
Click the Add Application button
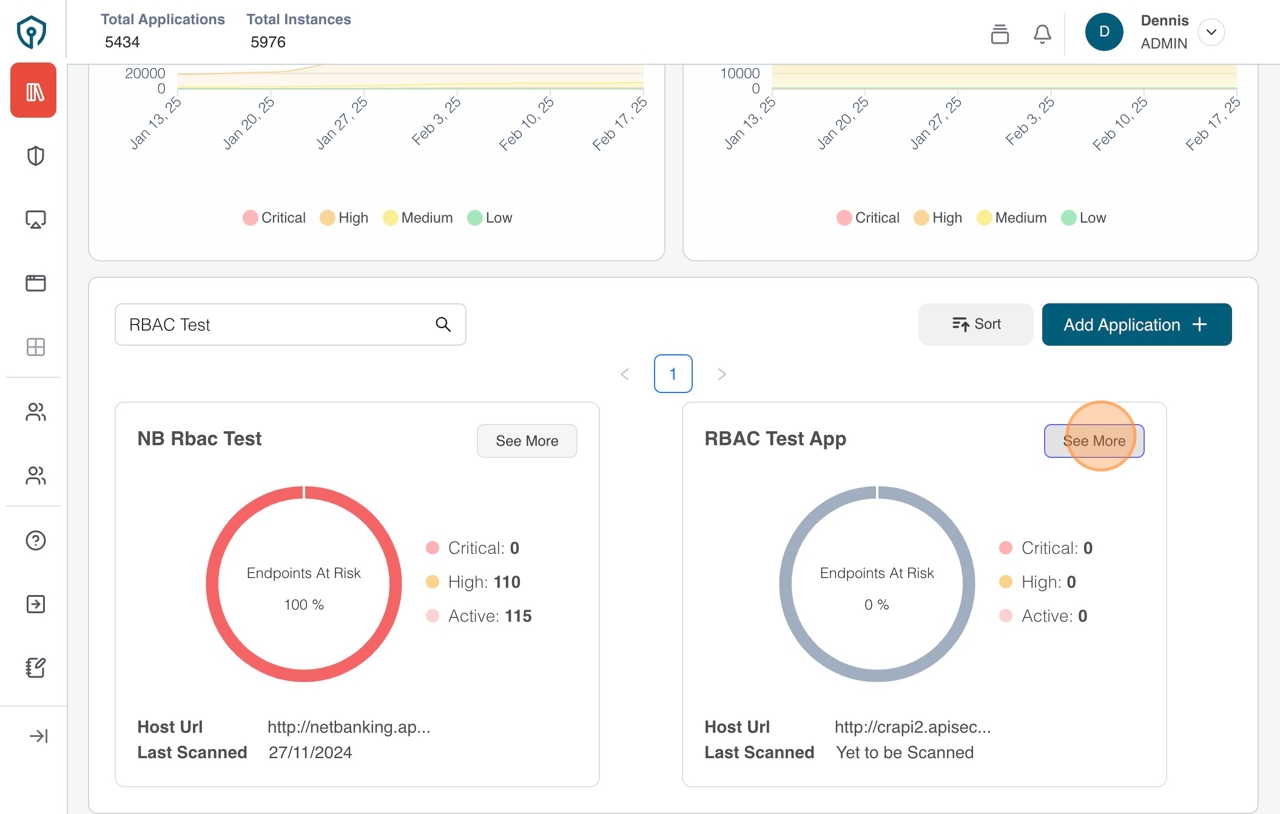(1136, 325)
